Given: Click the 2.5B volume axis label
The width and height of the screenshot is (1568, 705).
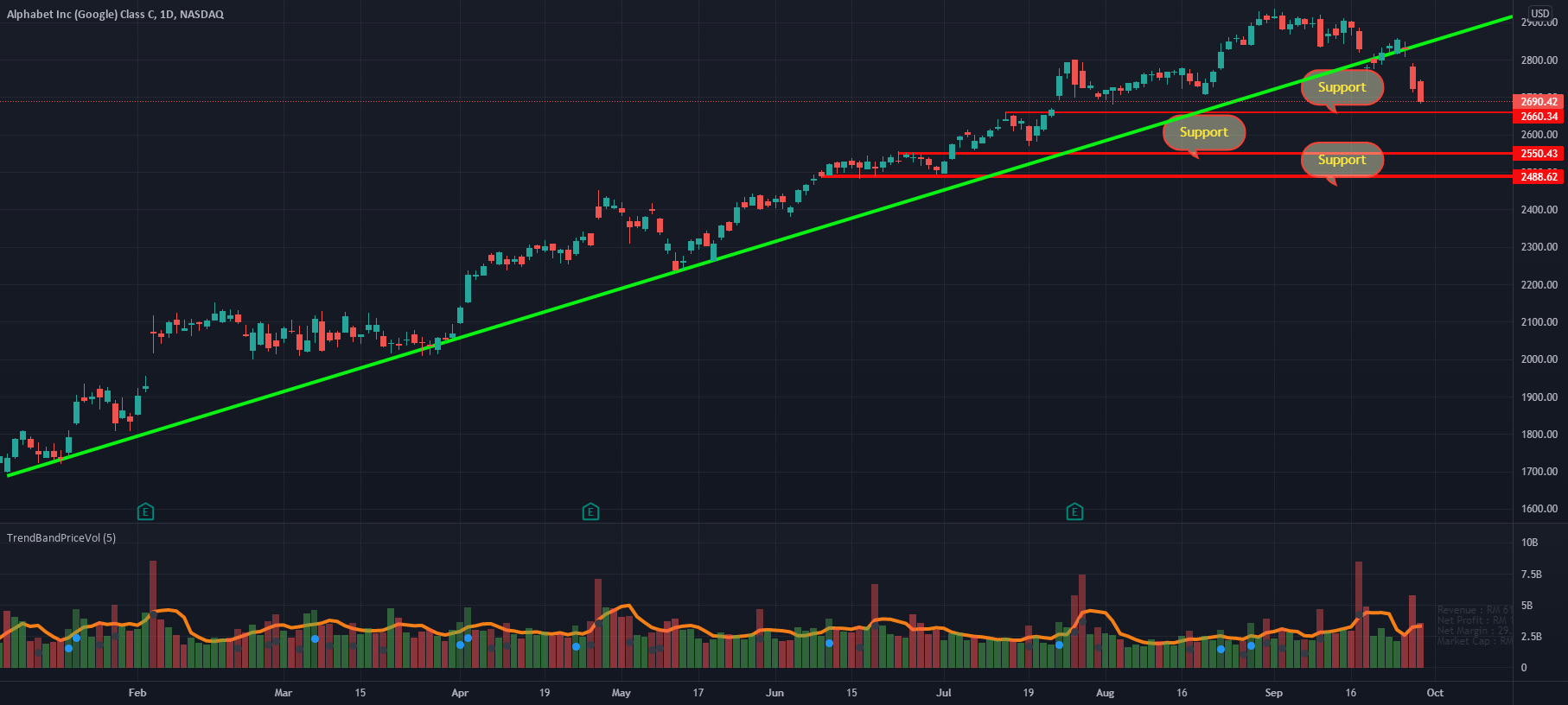Looking at the screenshot, I should click(1531, 637).
